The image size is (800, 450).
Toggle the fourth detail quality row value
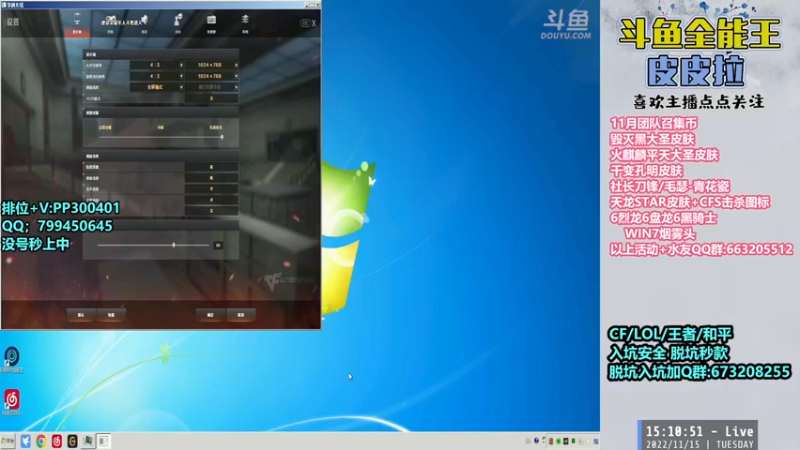point(212,200)
